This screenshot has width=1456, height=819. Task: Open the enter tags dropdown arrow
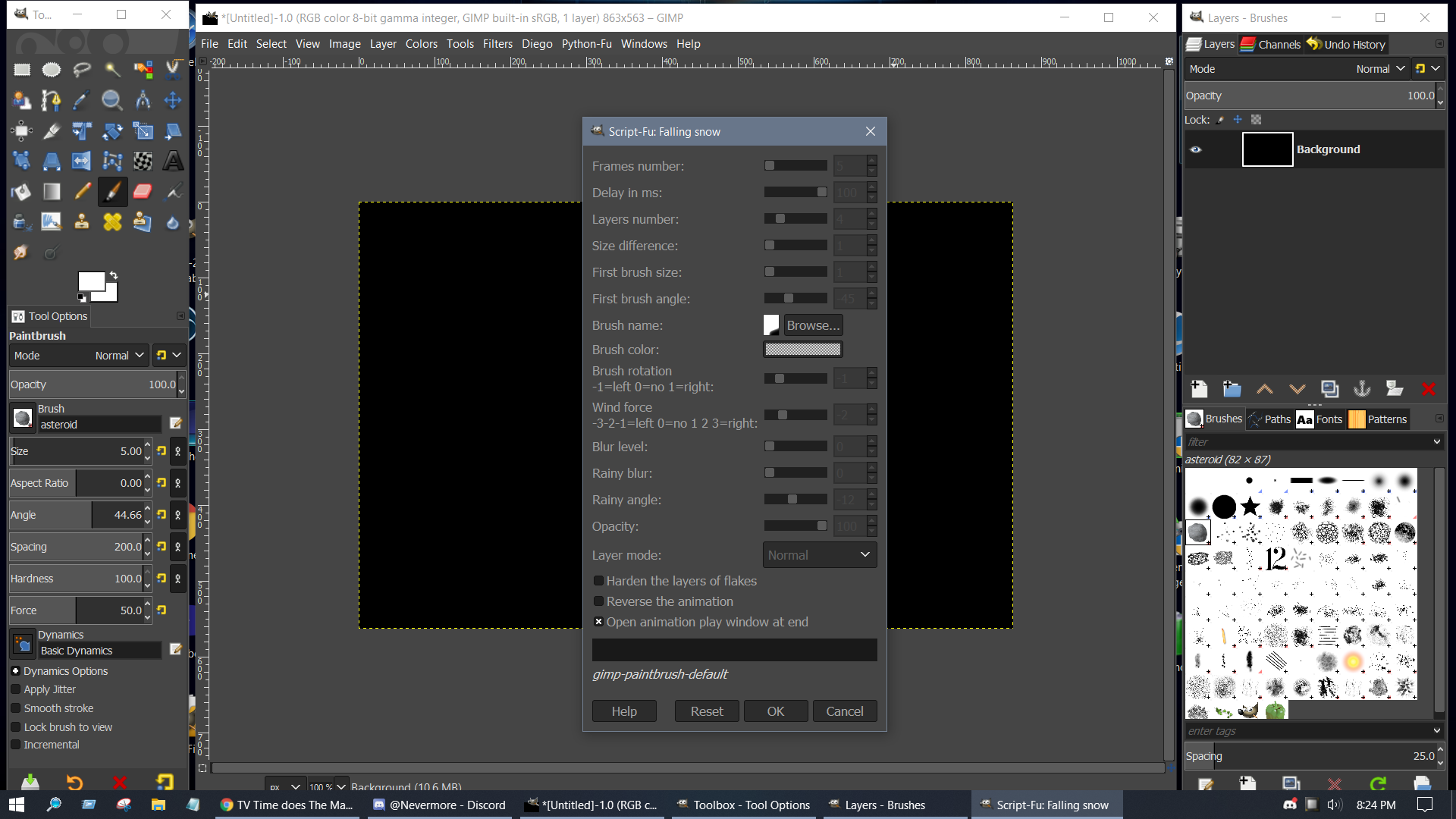click(x=1436, y=730)
